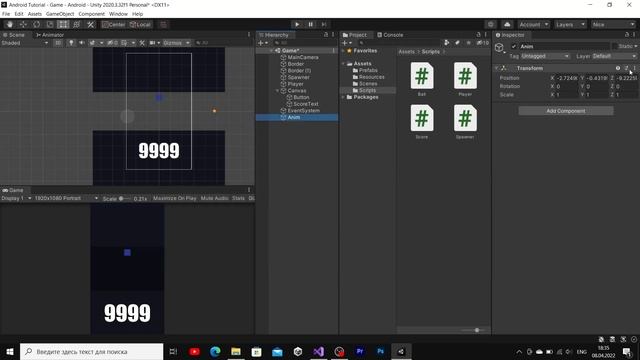
Task: Open the Account dropdown
Action: click(533, 24)
